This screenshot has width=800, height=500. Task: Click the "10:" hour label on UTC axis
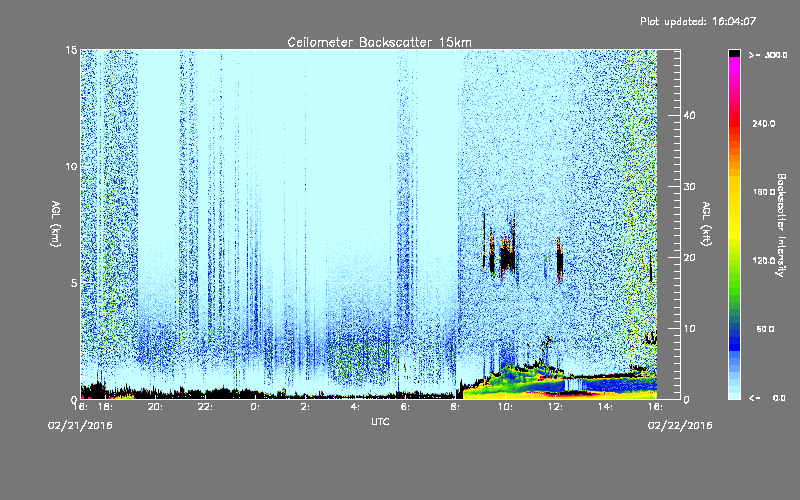tap(506, 407)
